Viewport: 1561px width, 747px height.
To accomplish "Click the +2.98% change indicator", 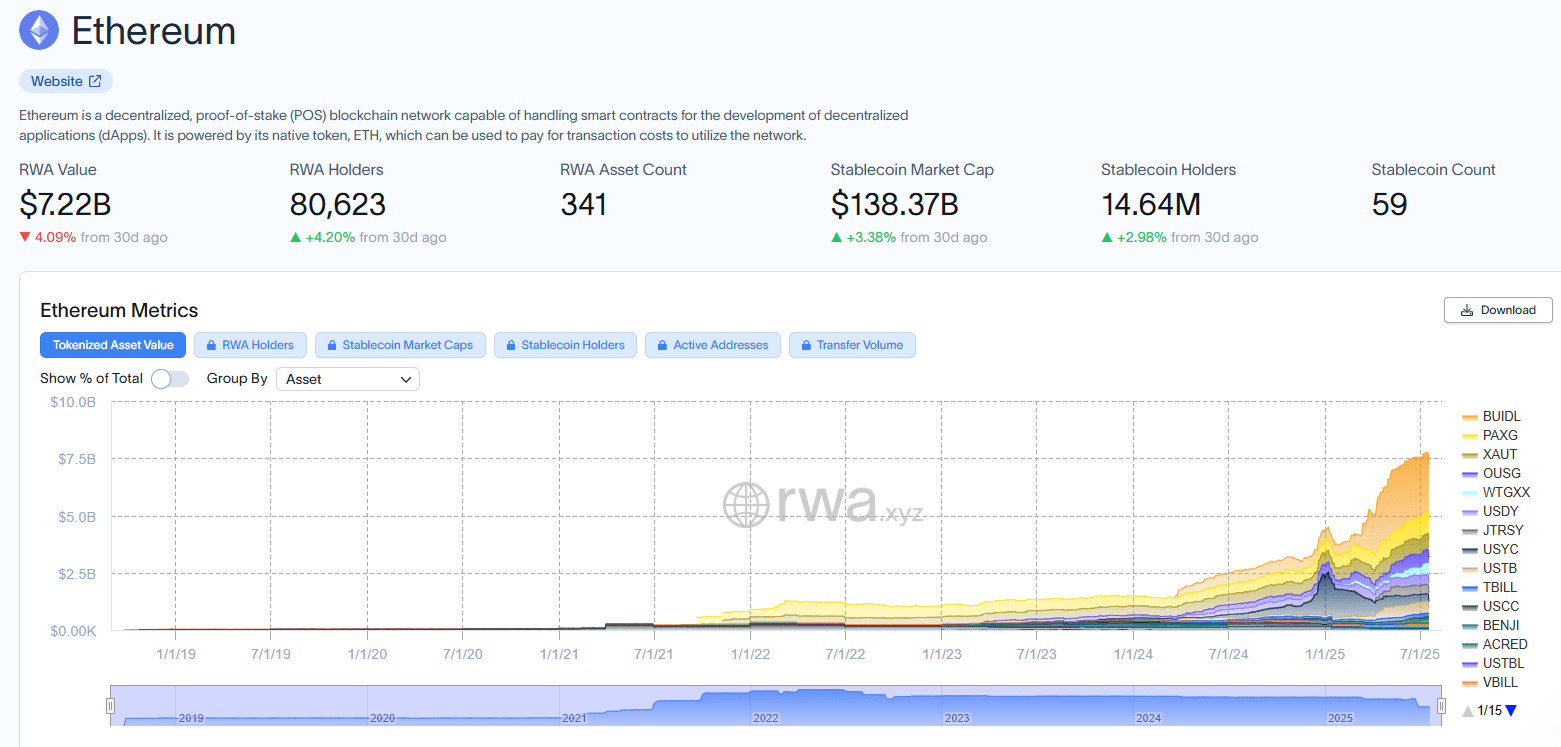I will point(1134,238).
